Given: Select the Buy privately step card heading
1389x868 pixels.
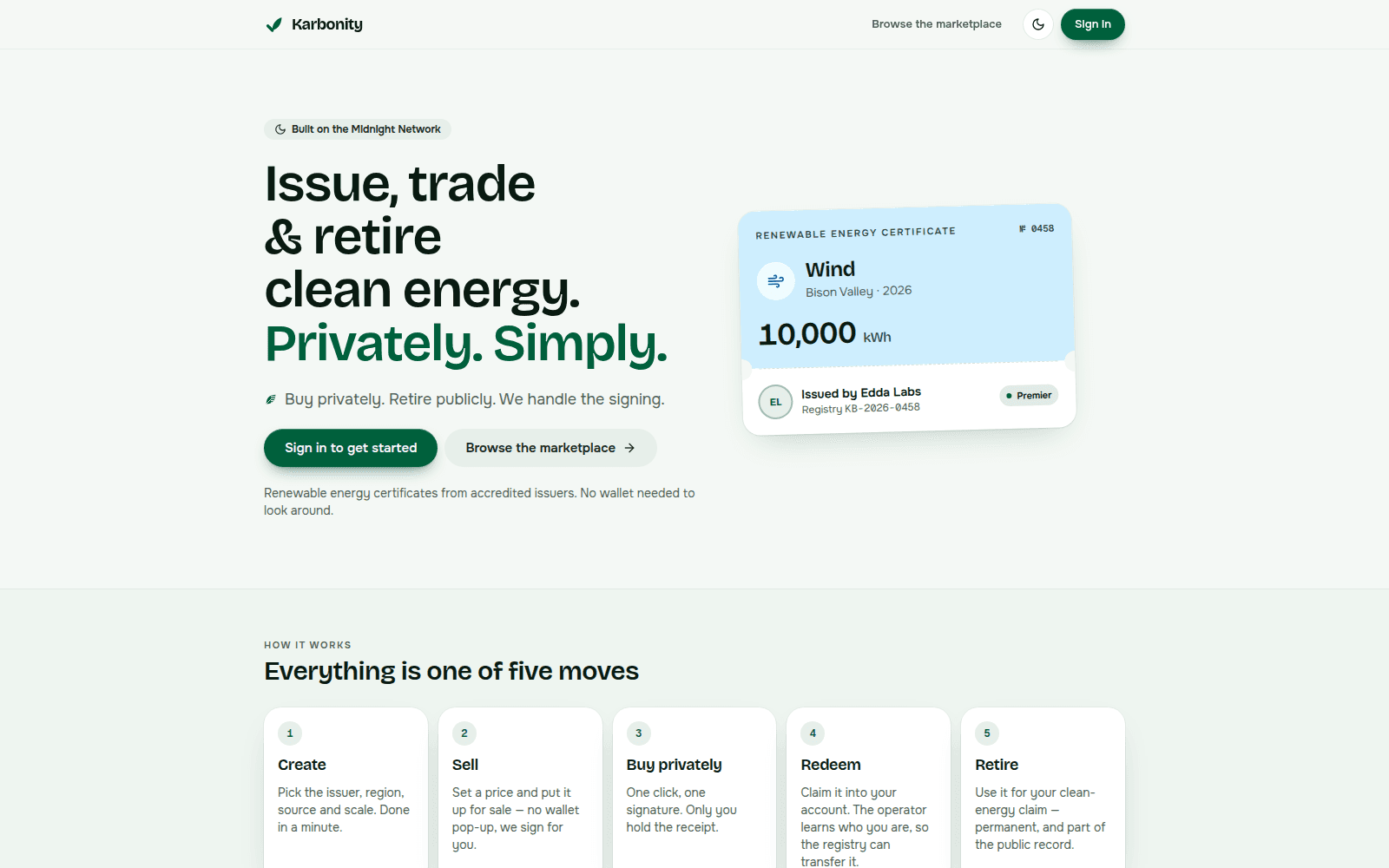Looking at the screenshot, I should click(x=675, y=765).
